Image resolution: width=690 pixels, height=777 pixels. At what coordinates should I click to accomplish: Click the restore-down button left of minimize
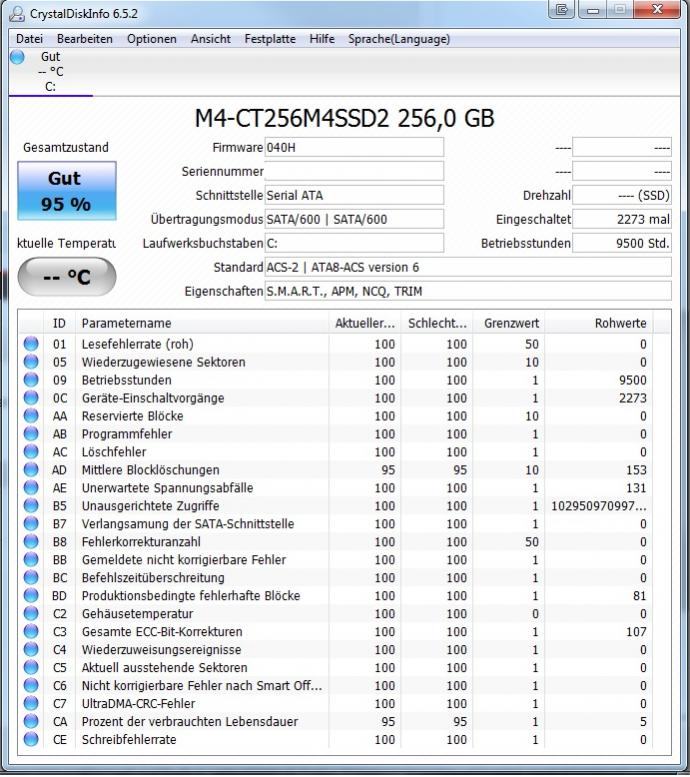[562, 9]
